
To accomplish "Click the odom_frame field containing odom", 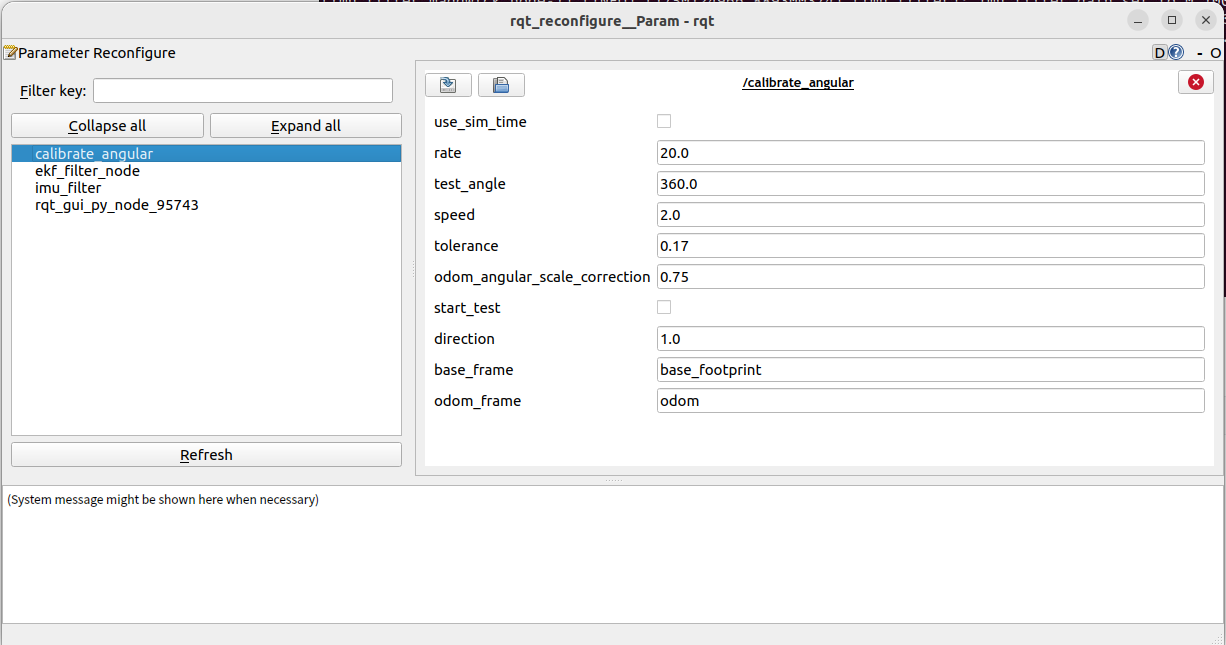I will point(930,401).
